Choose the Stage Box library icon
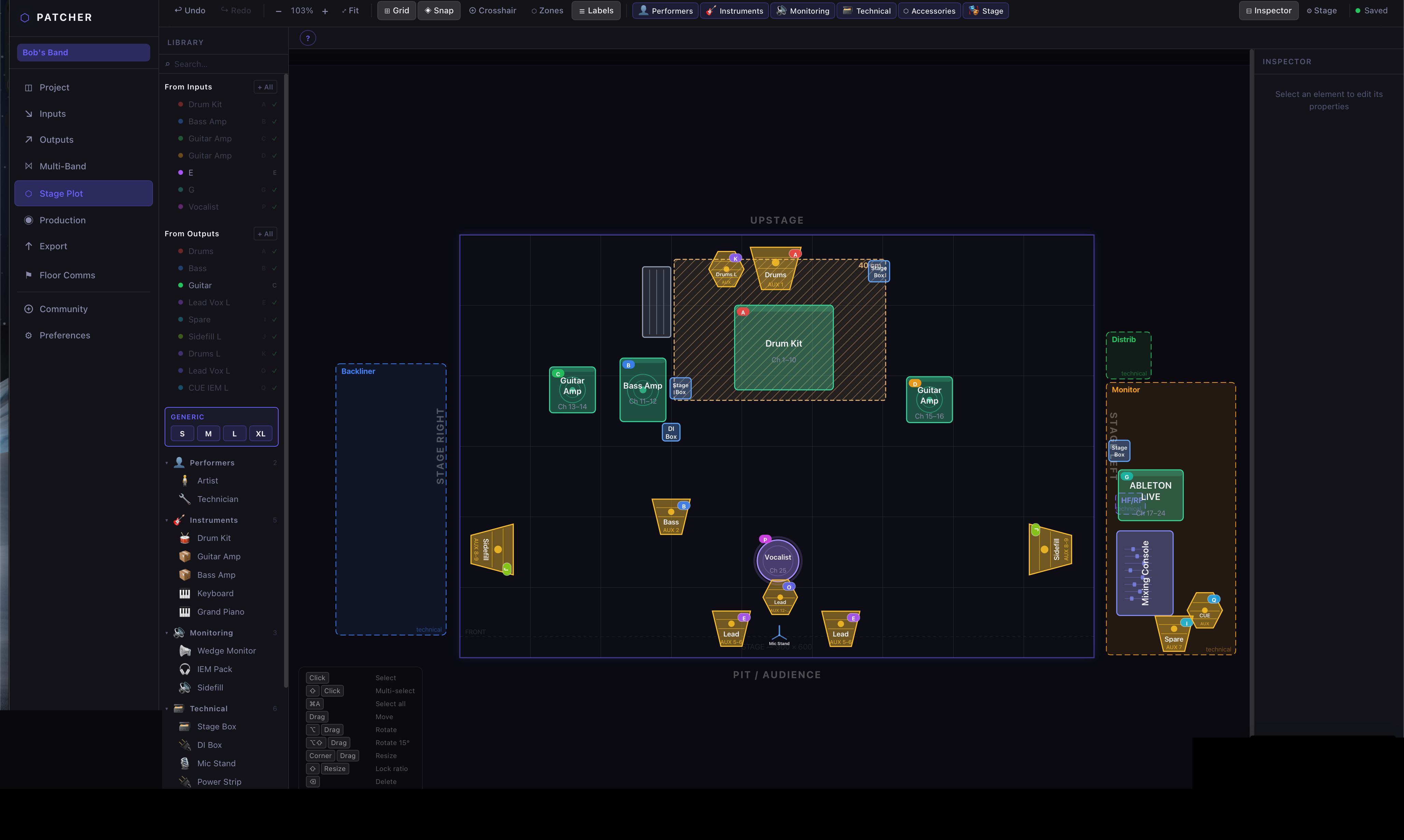1404x840 pixels. click(184, 727)
